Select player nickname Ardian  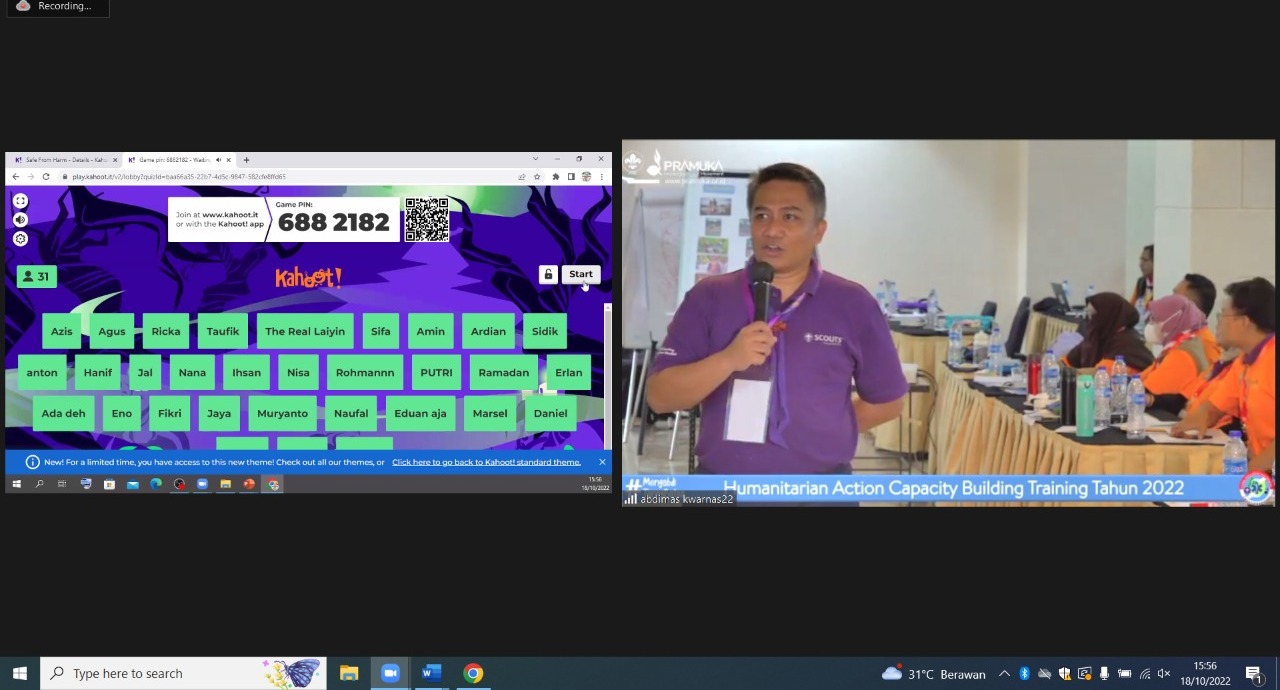coord(488,331)
